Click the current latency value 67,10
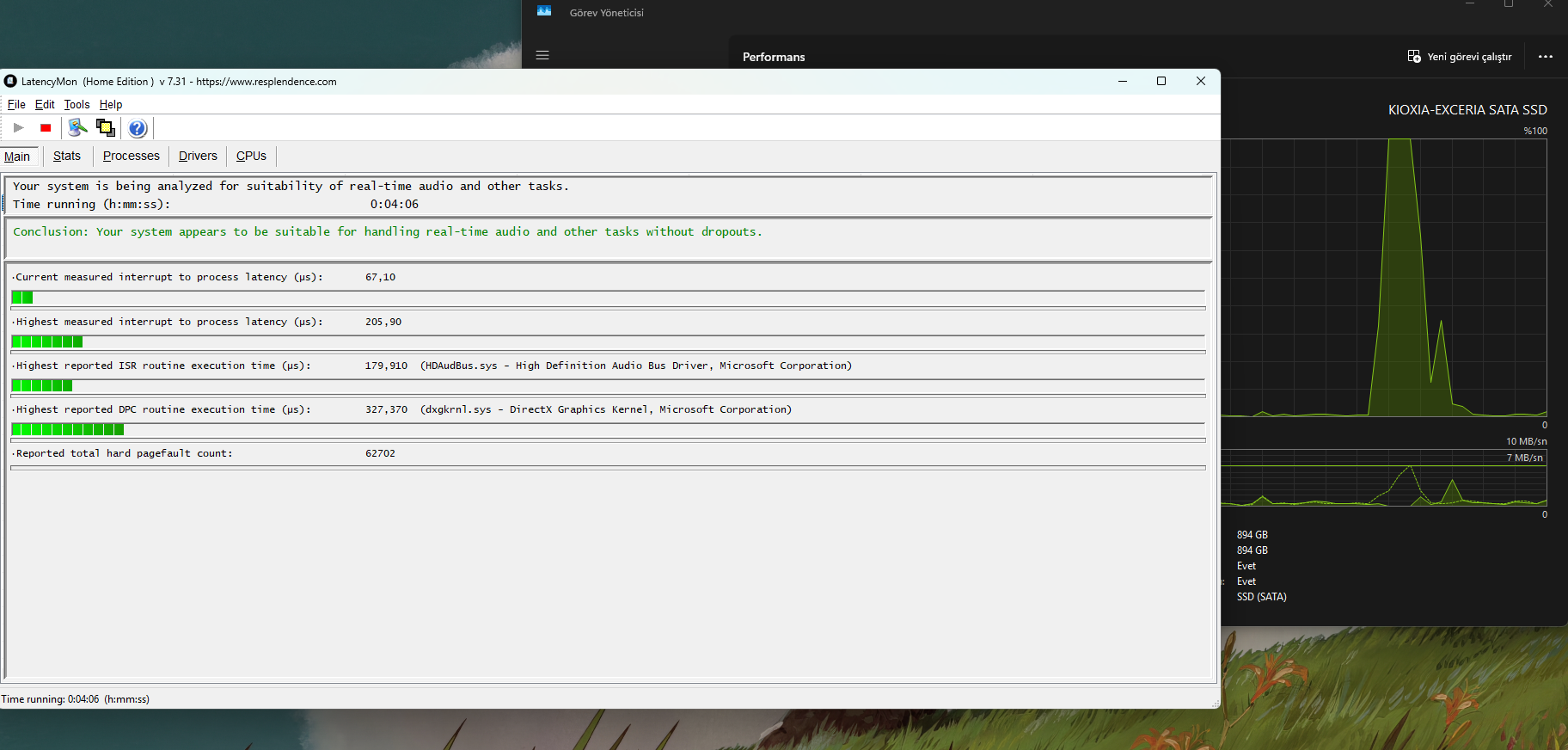 [380, 277]
